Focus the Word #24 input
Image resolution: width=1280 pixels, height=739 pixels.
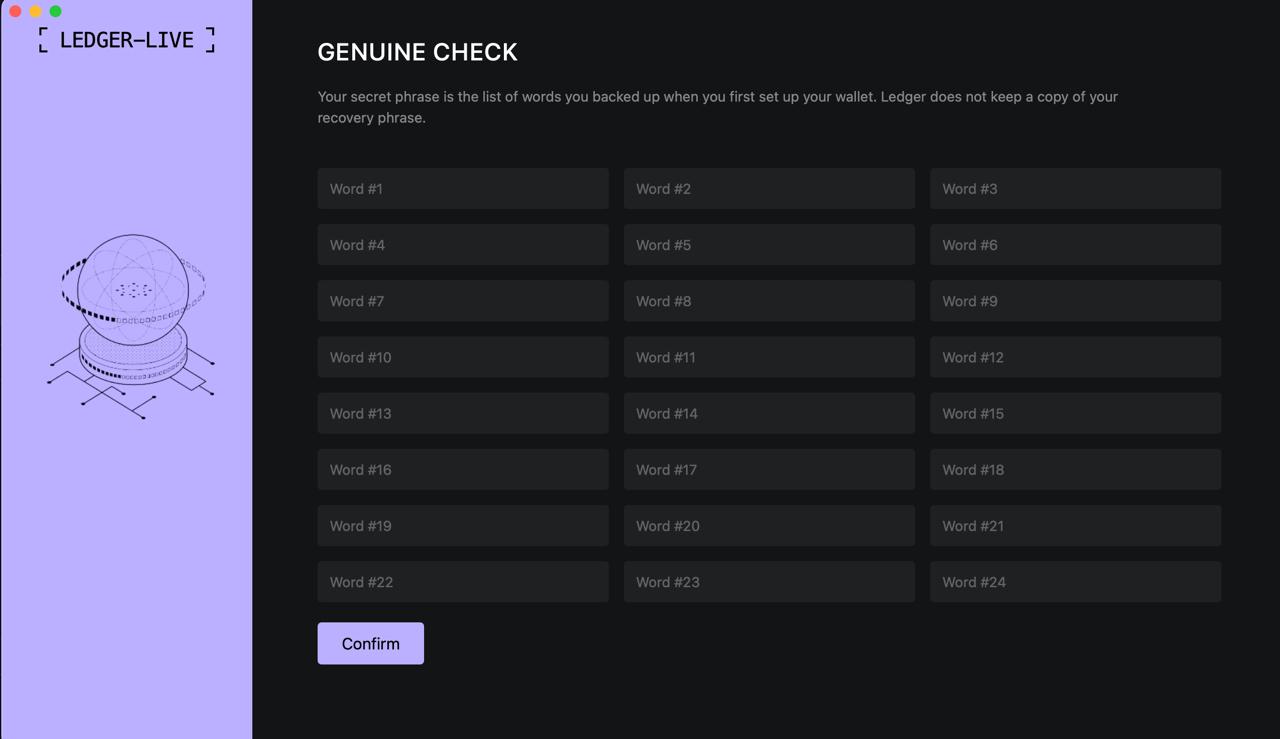pyautogui.click(x=1075, y=581)
